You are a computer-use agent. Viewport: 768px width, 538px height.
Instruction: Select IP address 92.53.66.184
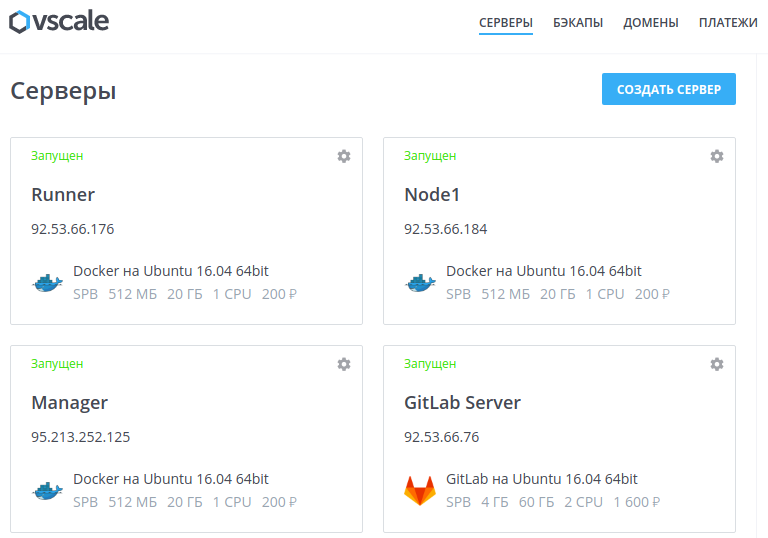tap(445, 229)
